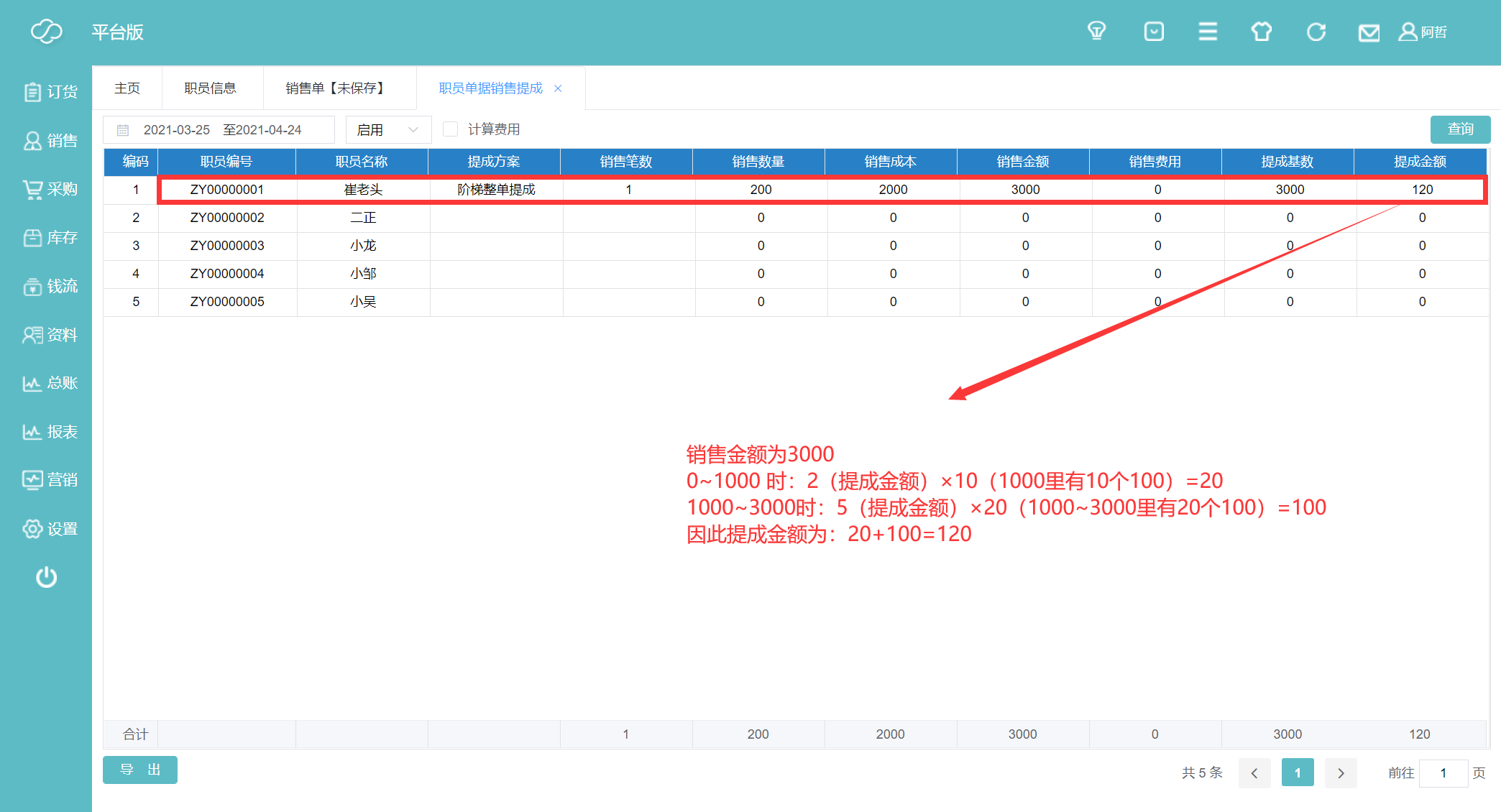
Task: Expand the 启用 status dropdown
Action: 388,130
